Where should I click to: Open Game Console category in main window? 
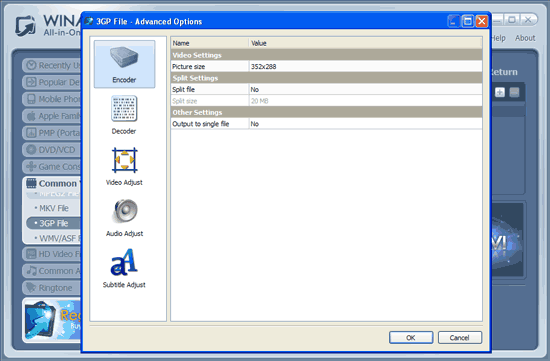click(52, 167)
